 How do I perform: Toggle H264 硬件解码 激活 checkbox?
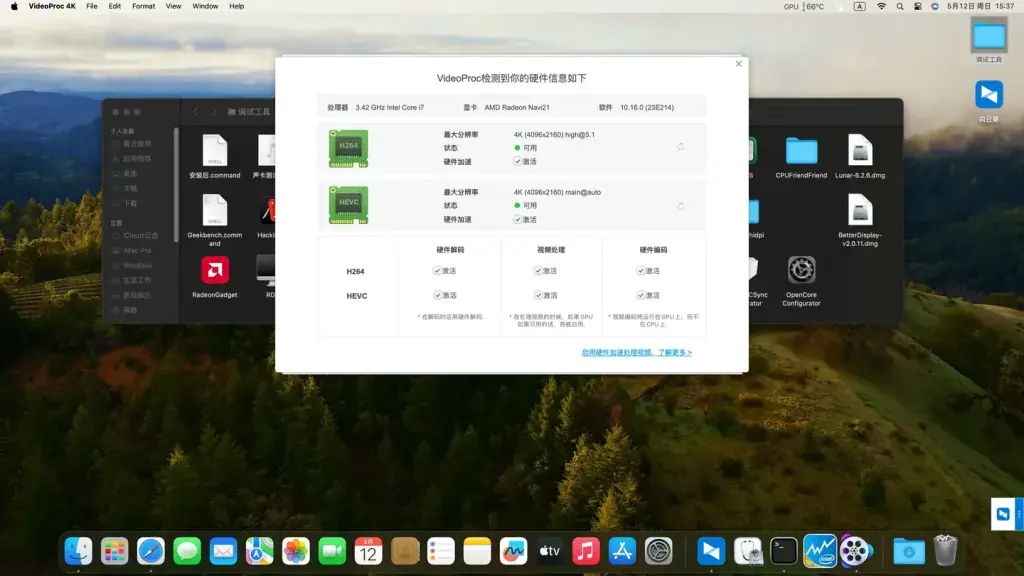point(437,270)
